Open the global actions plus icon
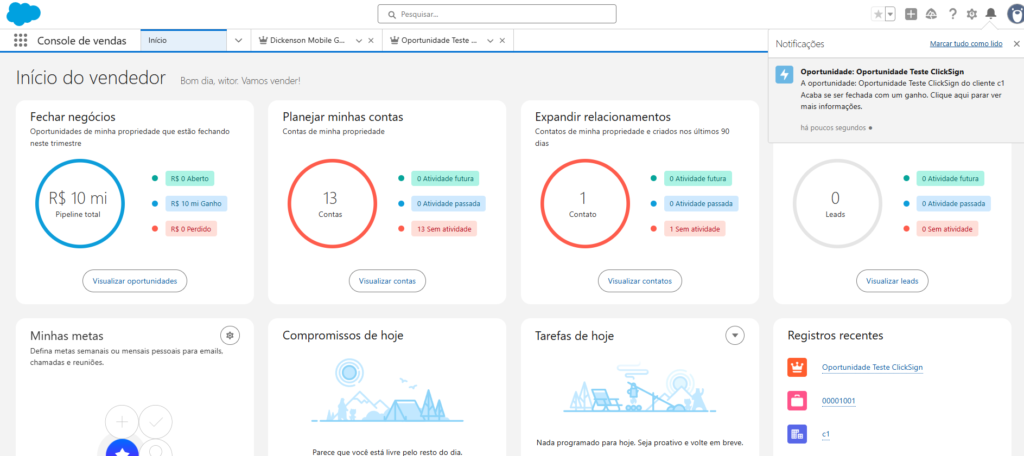 tap(911, 14)
